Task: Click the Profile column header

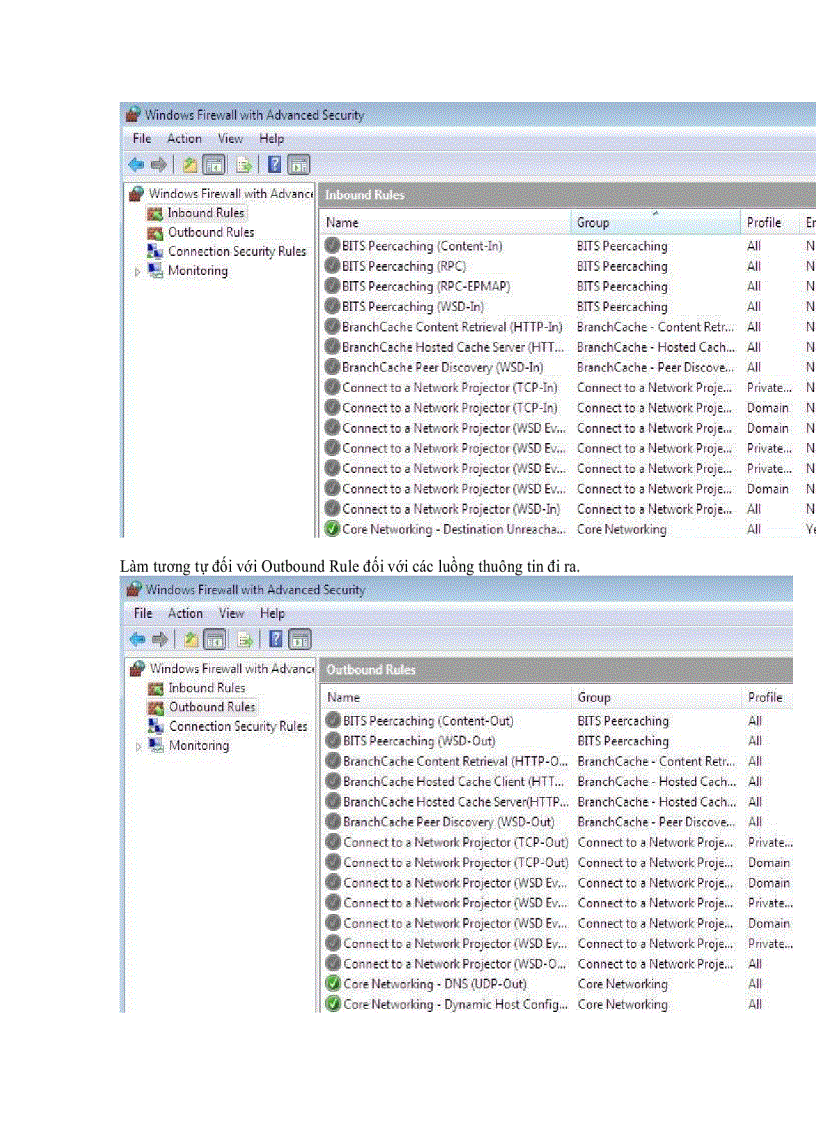Action: pos(764,222)
